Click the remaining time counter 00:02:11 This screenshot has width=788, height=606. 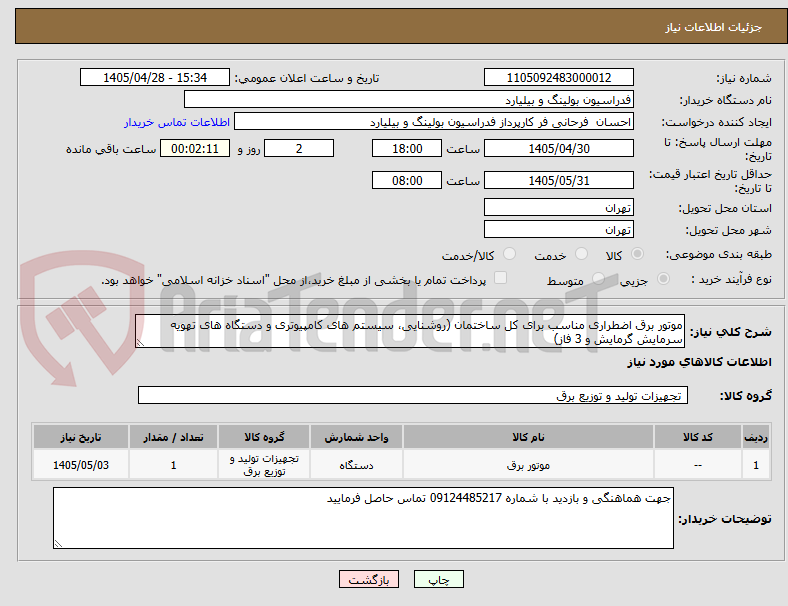[195, 148]
